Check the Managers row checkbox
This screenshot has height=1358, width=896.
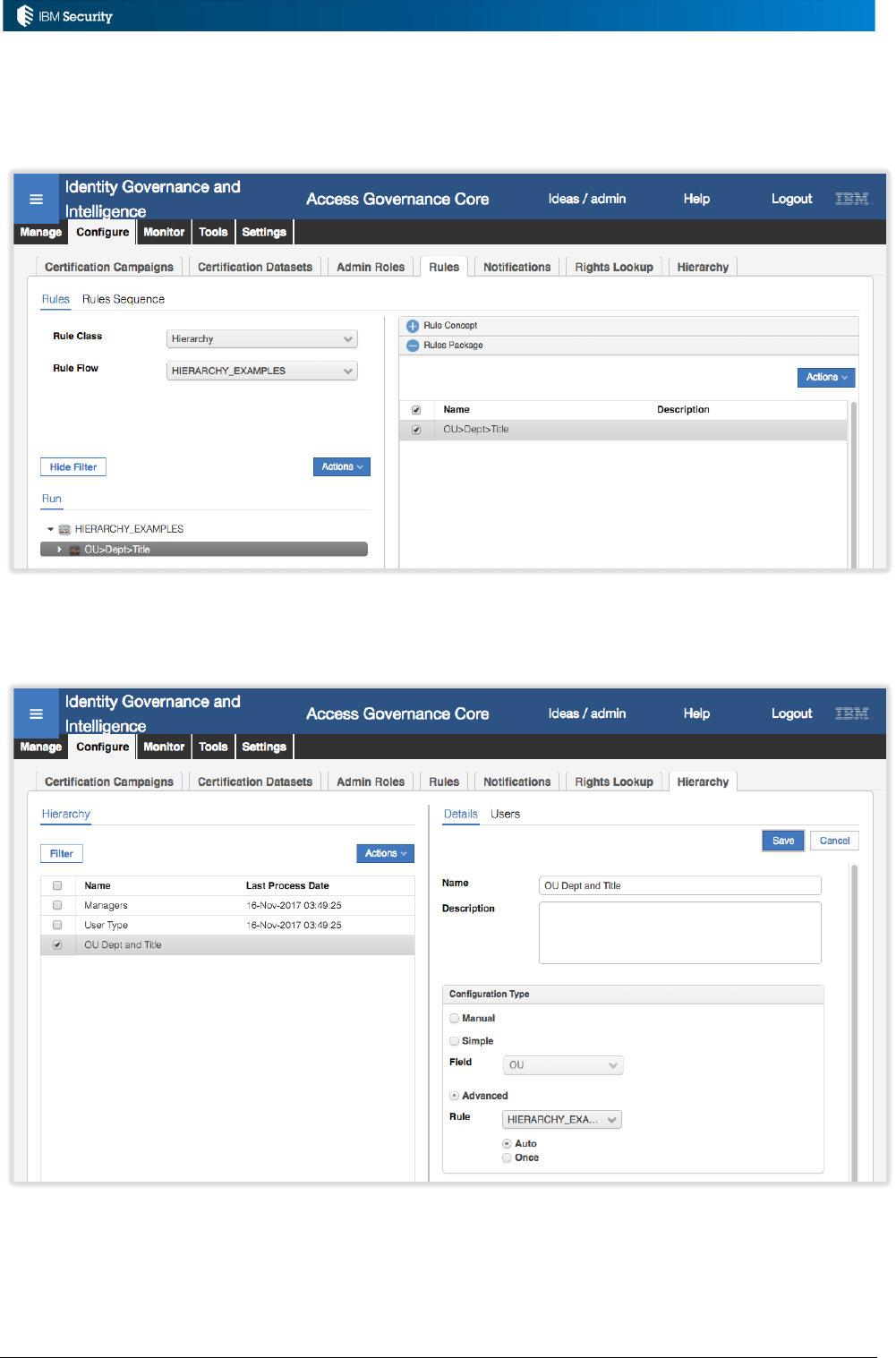click(57, 905)
